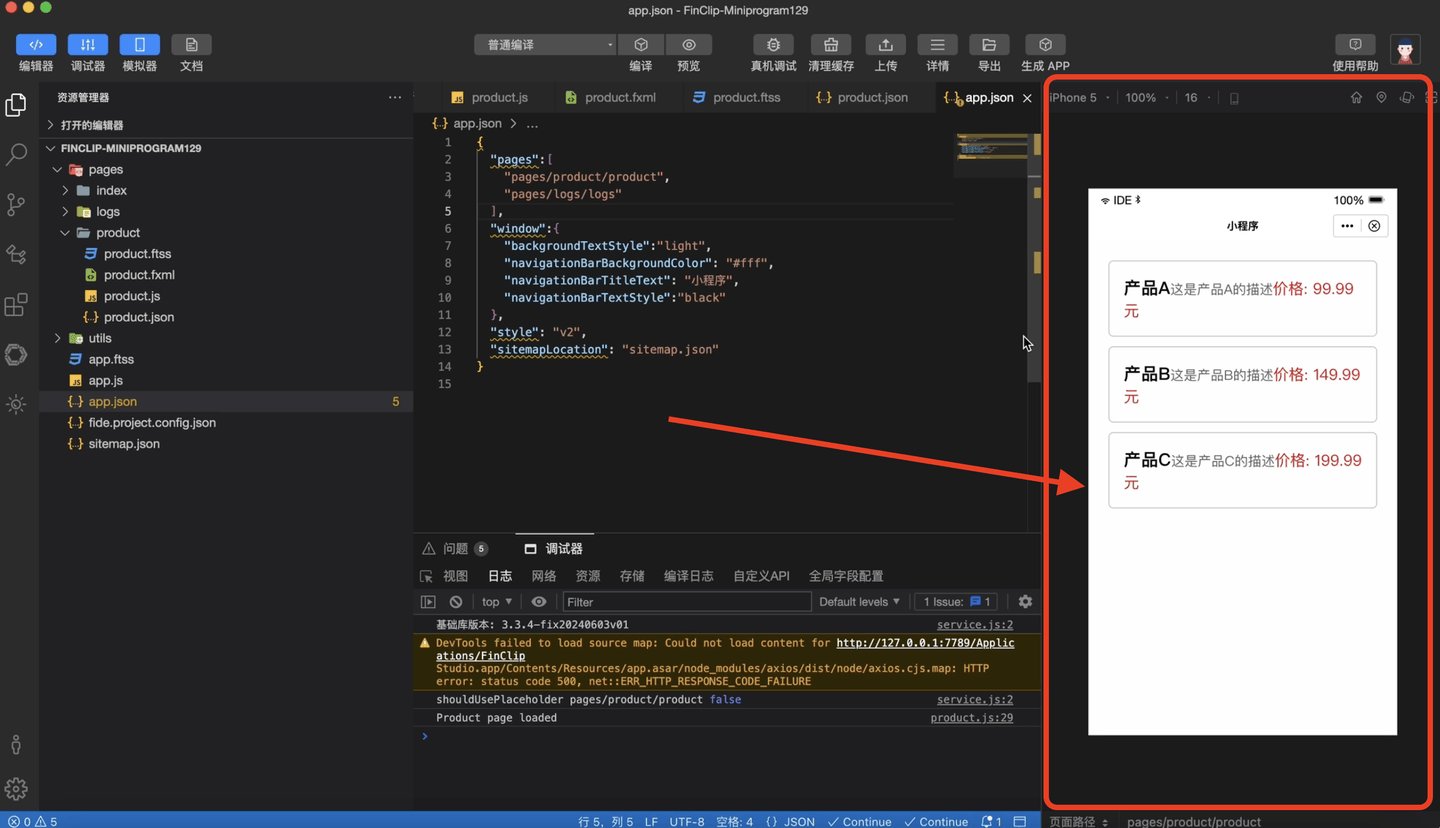Click the 上传 upload icon
1440x828 pixels.
click(885, 45)
